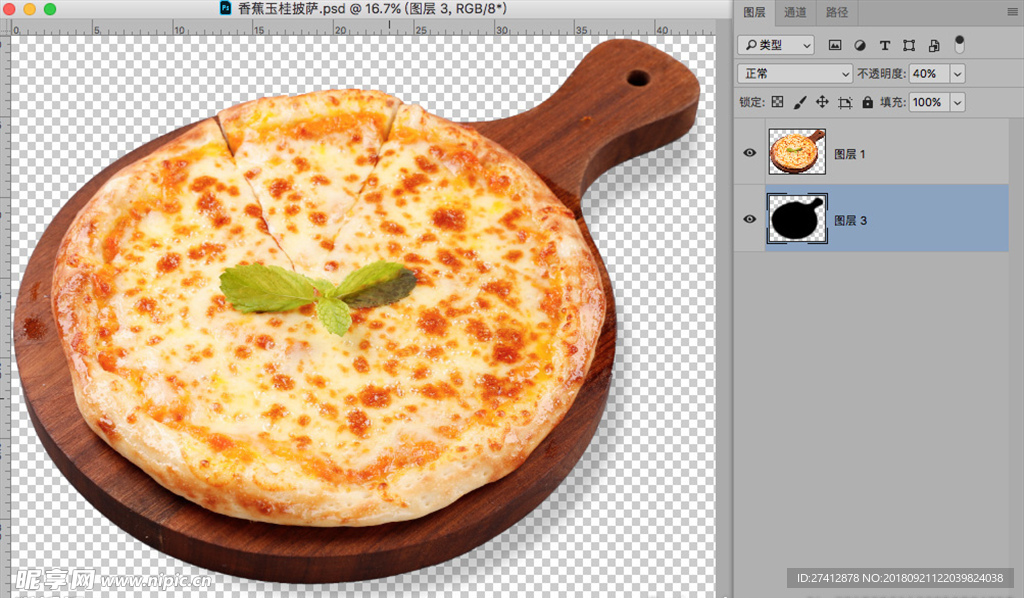
Task: Filter layers by smart object type
Action: (x=934, y=45)
